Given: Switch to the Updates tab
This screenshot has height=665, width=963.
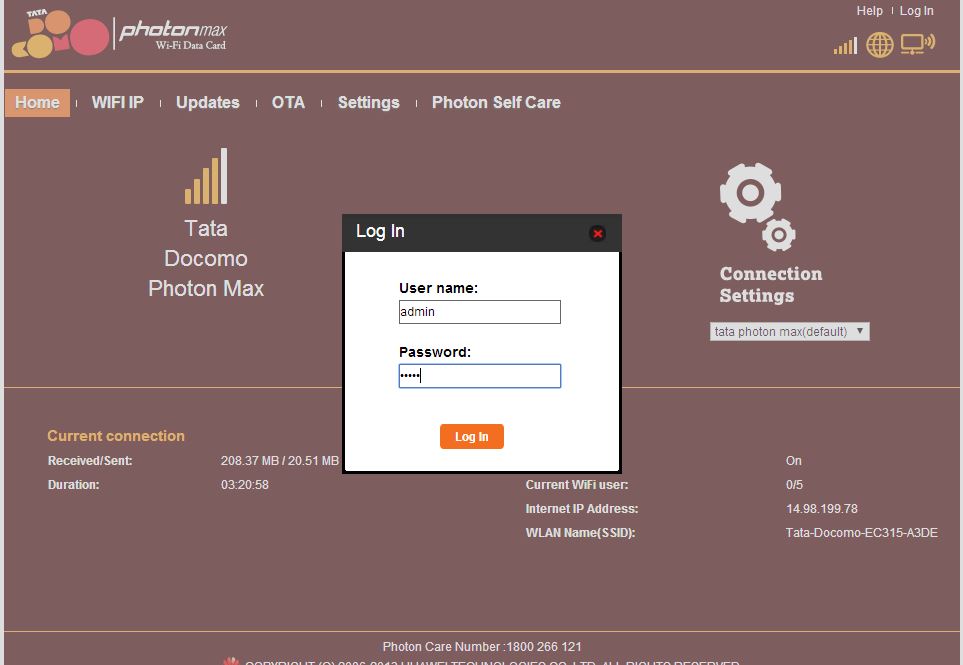Looking at the screenshot, I should [208, 103].
